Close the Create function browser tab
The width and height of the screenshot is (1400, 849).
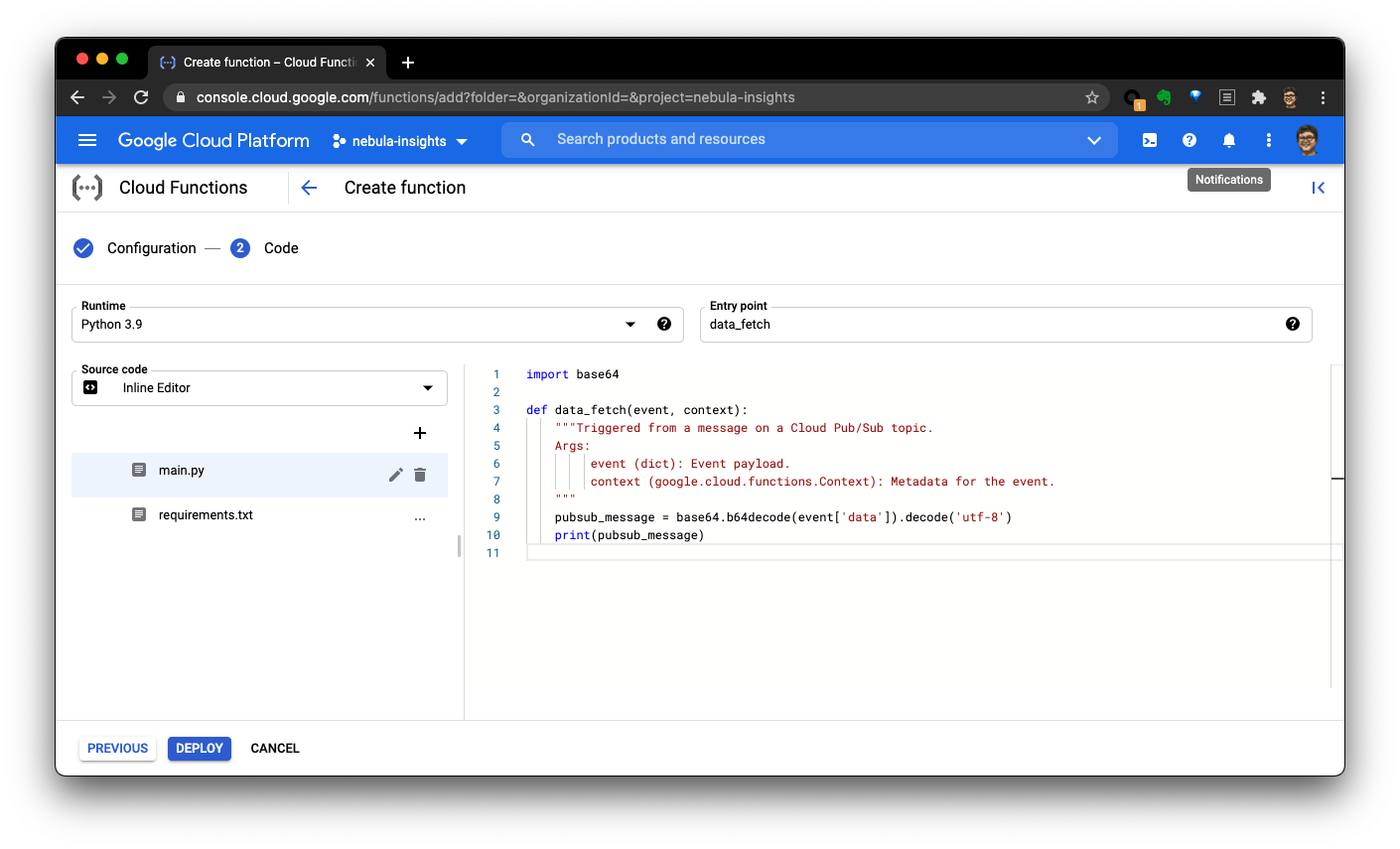[370, 63]
